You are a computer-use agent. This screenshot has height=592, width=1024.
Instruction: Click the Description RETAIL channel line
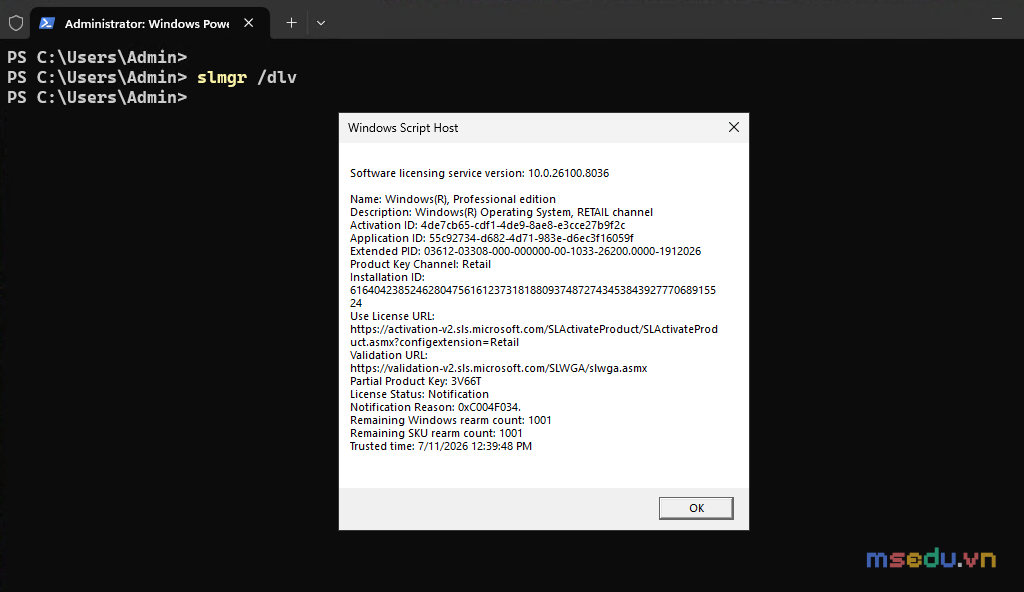click(x=501, y=212)
